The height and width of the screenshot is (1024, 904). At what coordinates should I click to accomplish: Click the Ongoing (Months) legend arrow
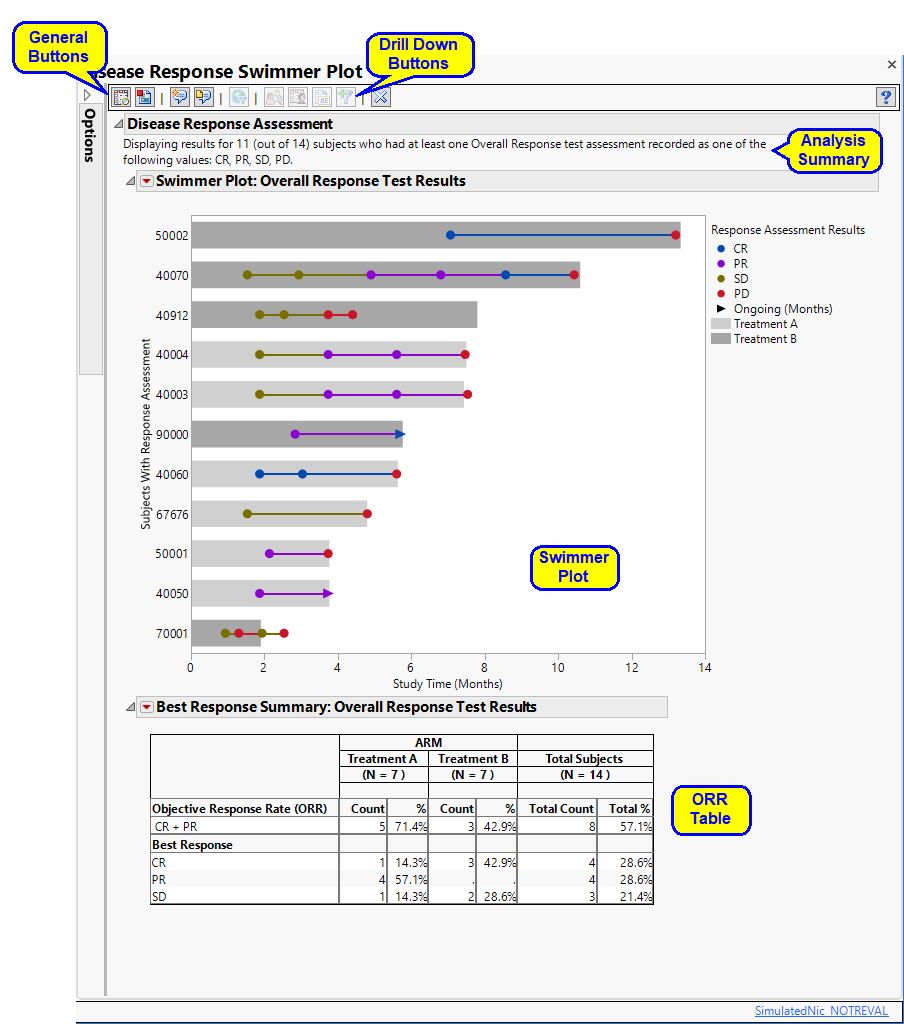coord(721,308)
